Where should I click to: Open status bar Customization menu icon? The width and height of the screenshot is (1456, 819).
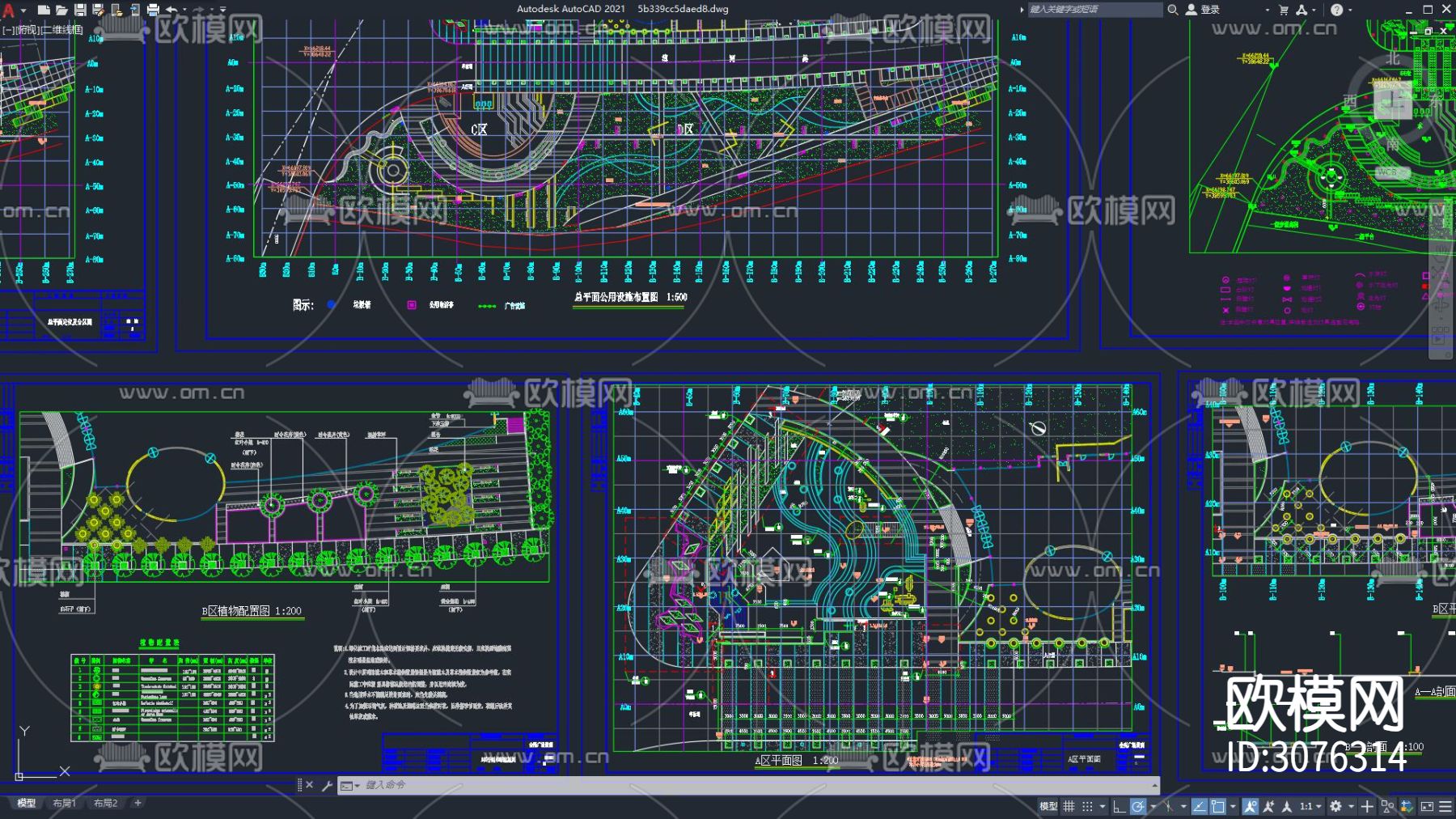pyautogui.click(x=1445, y=806)
